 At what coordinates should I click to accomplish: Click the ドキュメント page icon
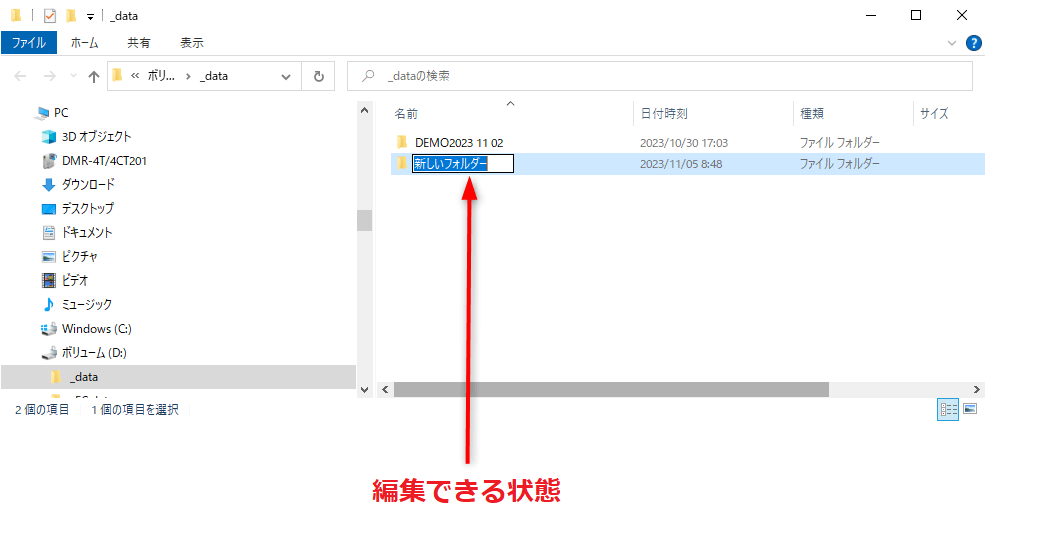(x=49, y=232)
